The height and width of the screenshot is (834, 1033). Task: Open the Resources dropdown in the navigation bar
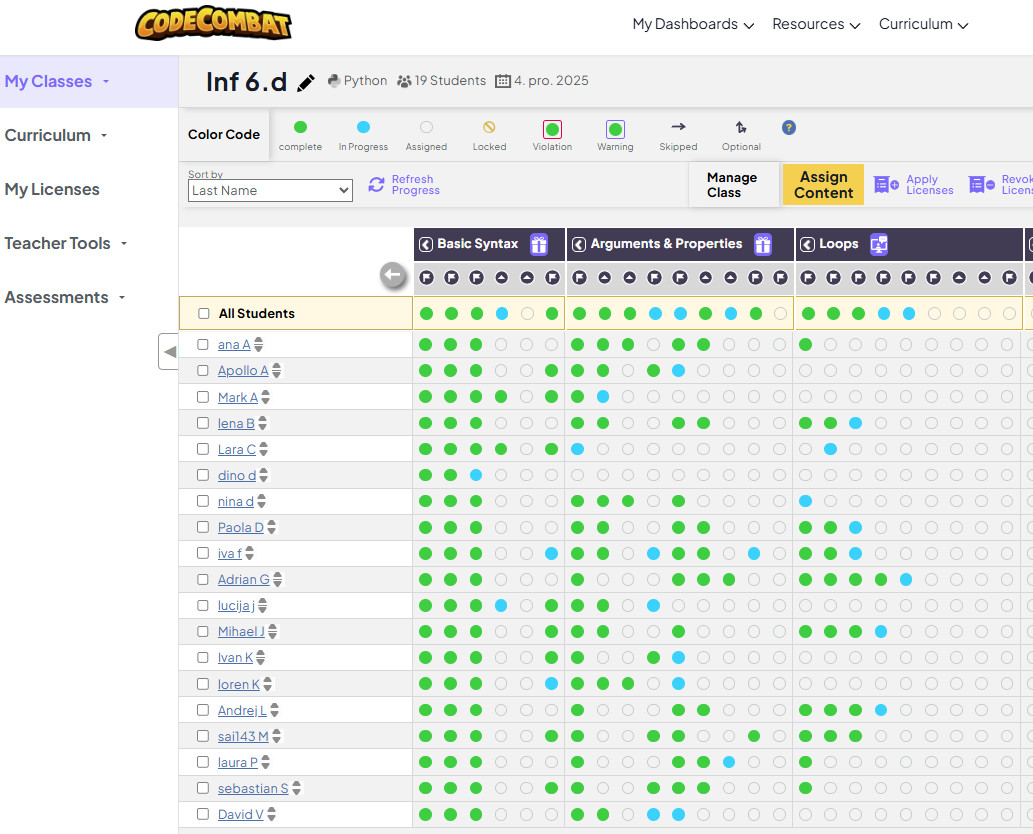816,24
